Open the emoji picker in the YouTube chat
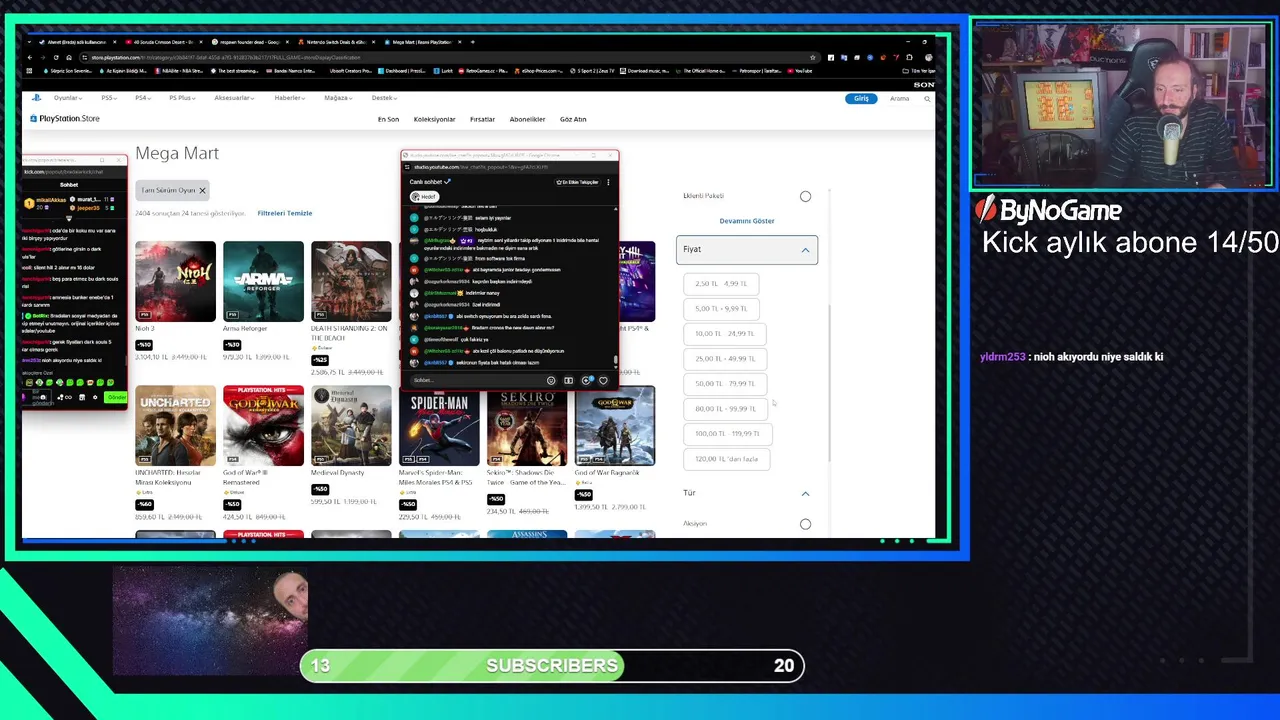 (551, 380)
